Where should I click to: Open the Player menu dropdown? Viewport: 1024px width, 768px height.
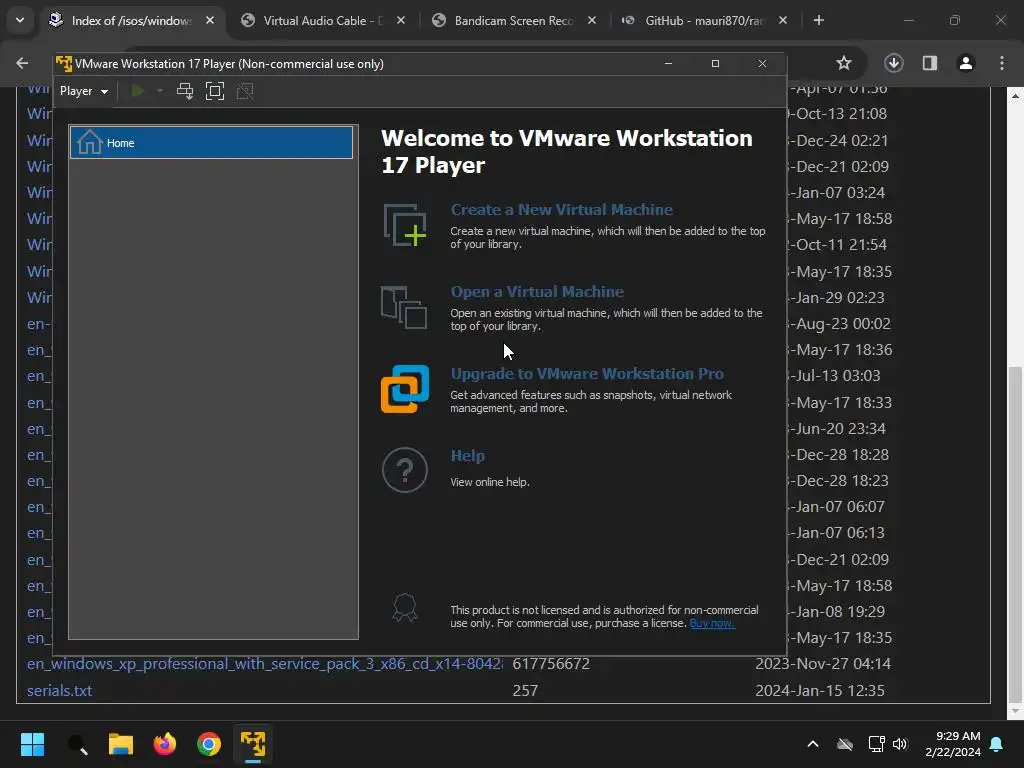[84, 91]
